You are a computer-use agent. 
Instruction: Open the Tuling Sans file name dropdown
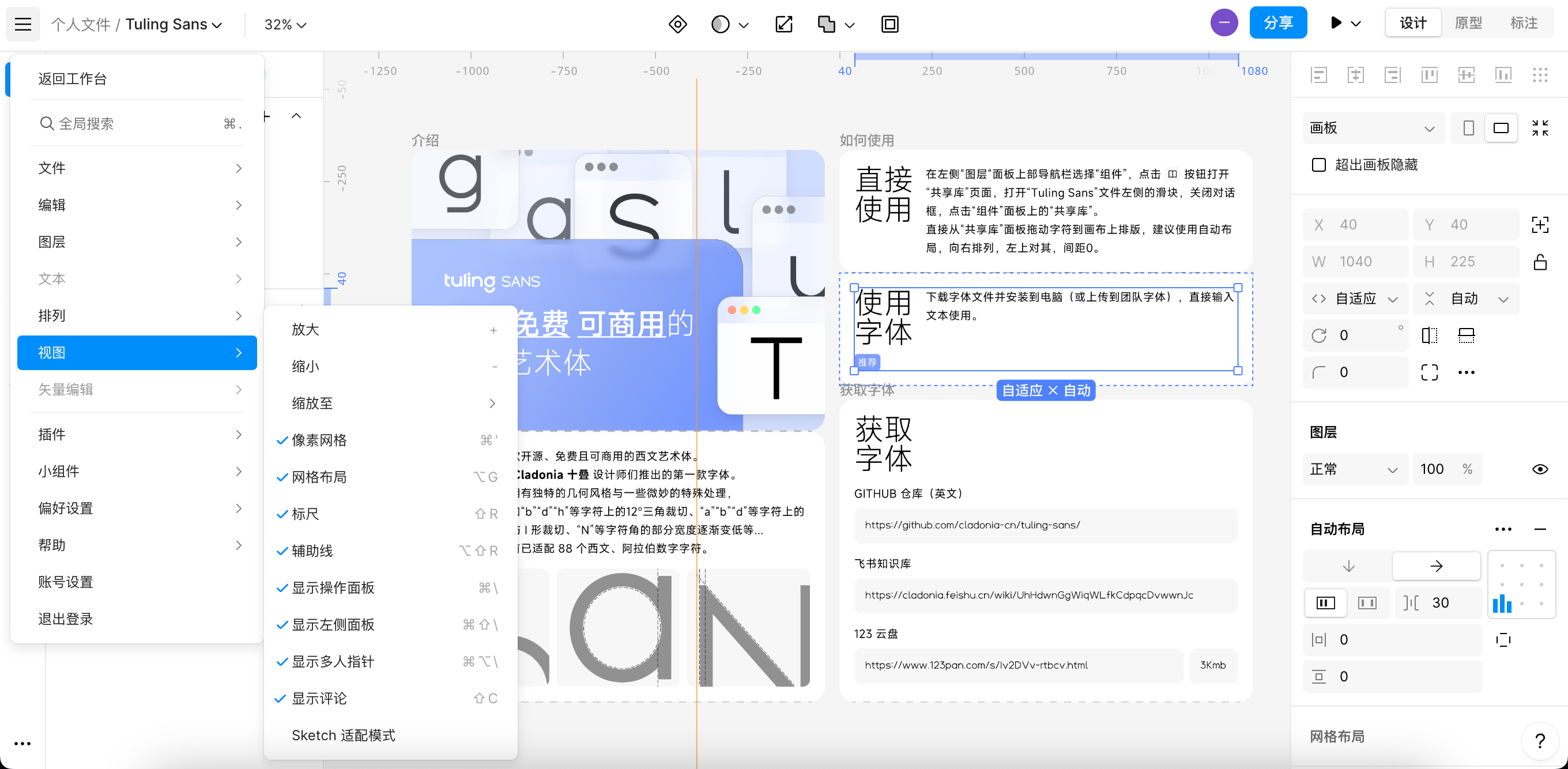coord(174,24)
